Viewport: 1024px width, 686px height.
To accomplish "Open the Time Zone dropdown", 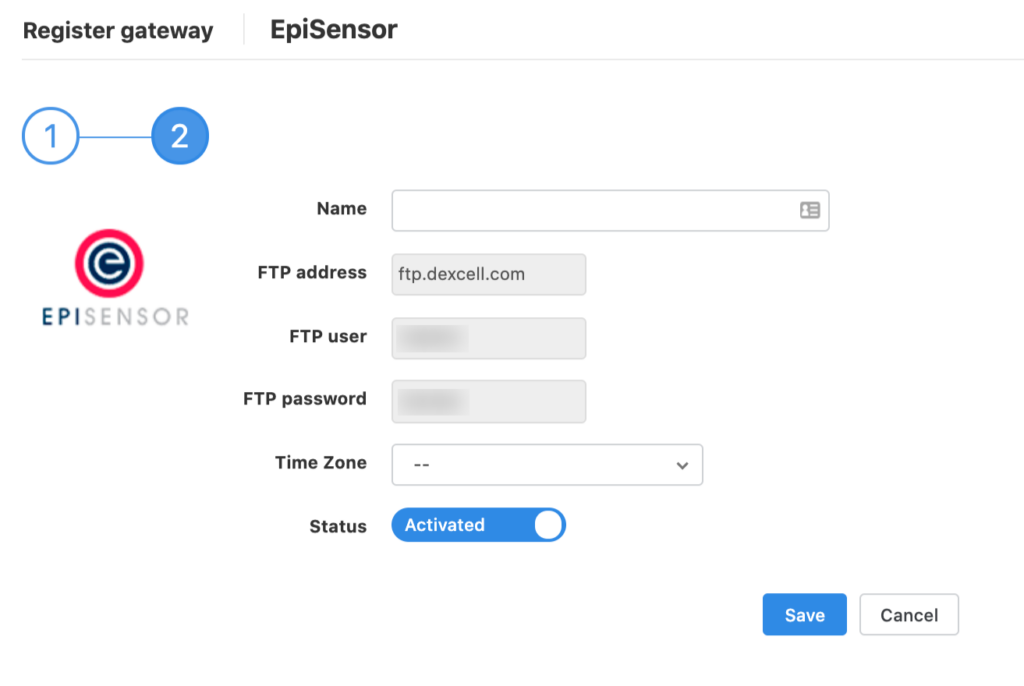I will [547, 465].
